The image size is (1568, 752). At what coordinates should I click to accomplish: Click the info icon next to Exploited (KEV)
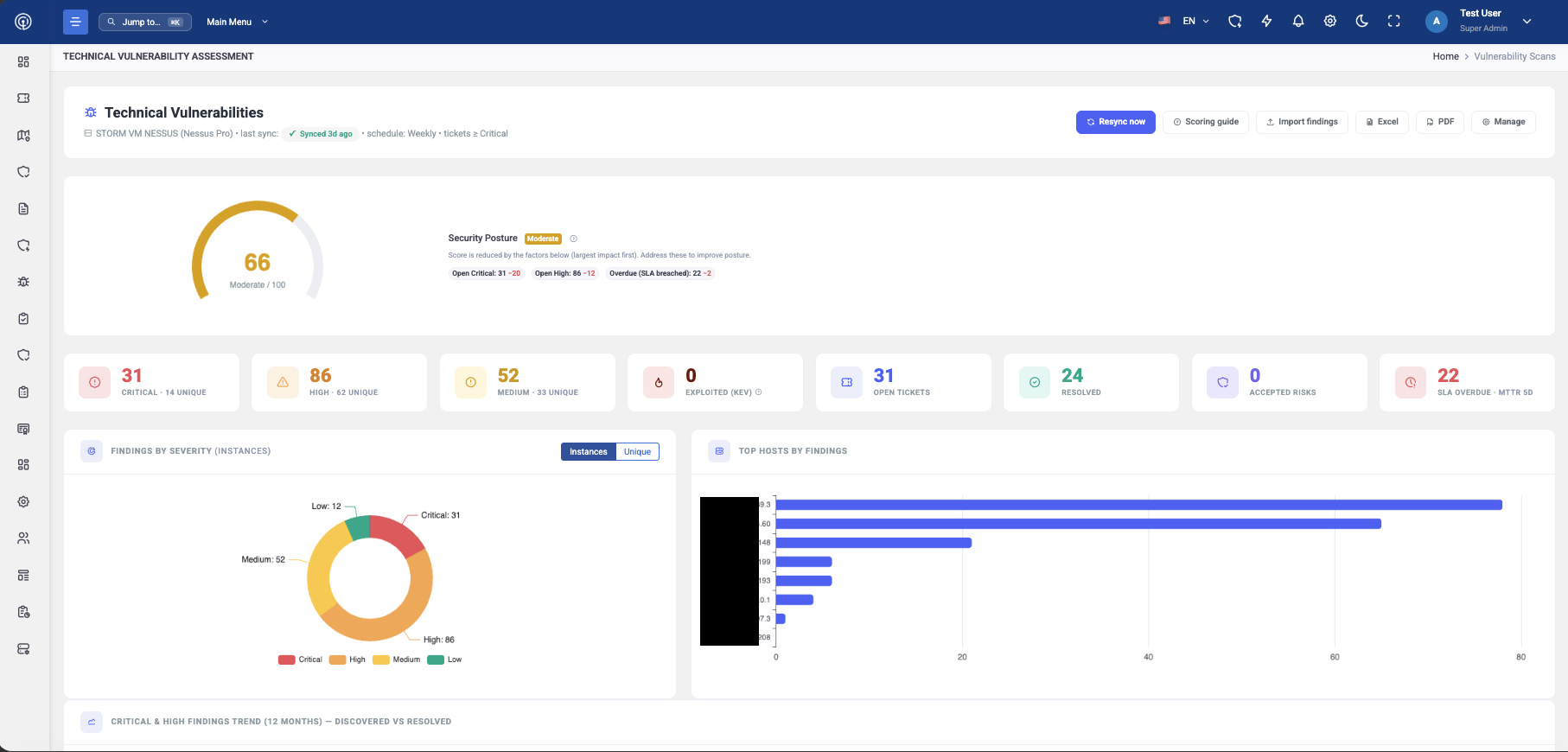click(759, 392)
